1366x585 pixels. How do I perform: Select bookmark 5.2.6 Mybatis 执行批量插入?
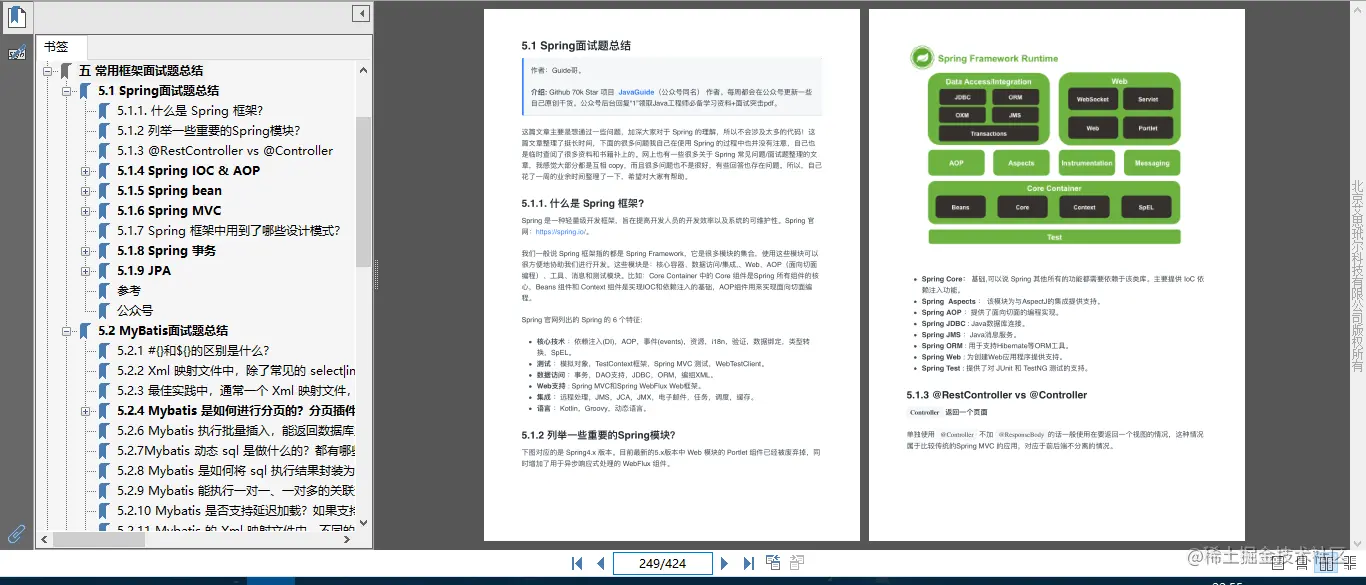(235, 431)
